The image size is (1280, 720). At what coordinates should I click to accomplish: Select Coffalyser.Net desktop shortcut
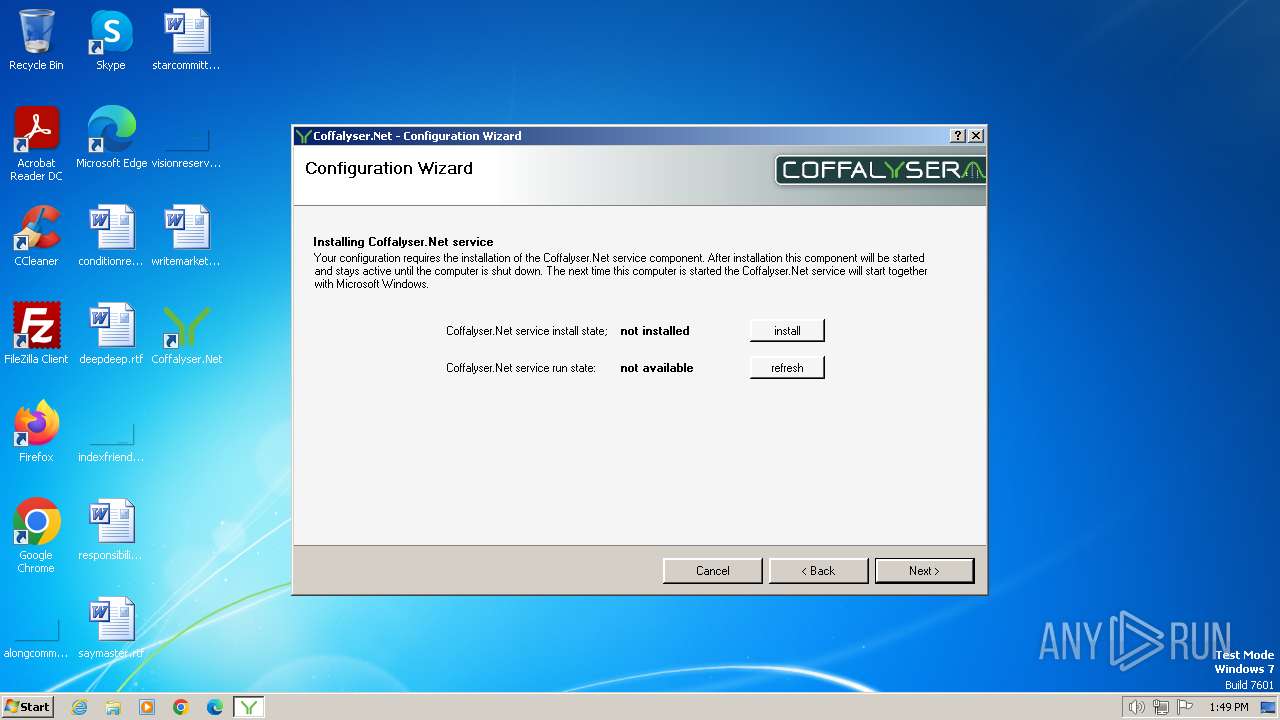click(186, 334)
